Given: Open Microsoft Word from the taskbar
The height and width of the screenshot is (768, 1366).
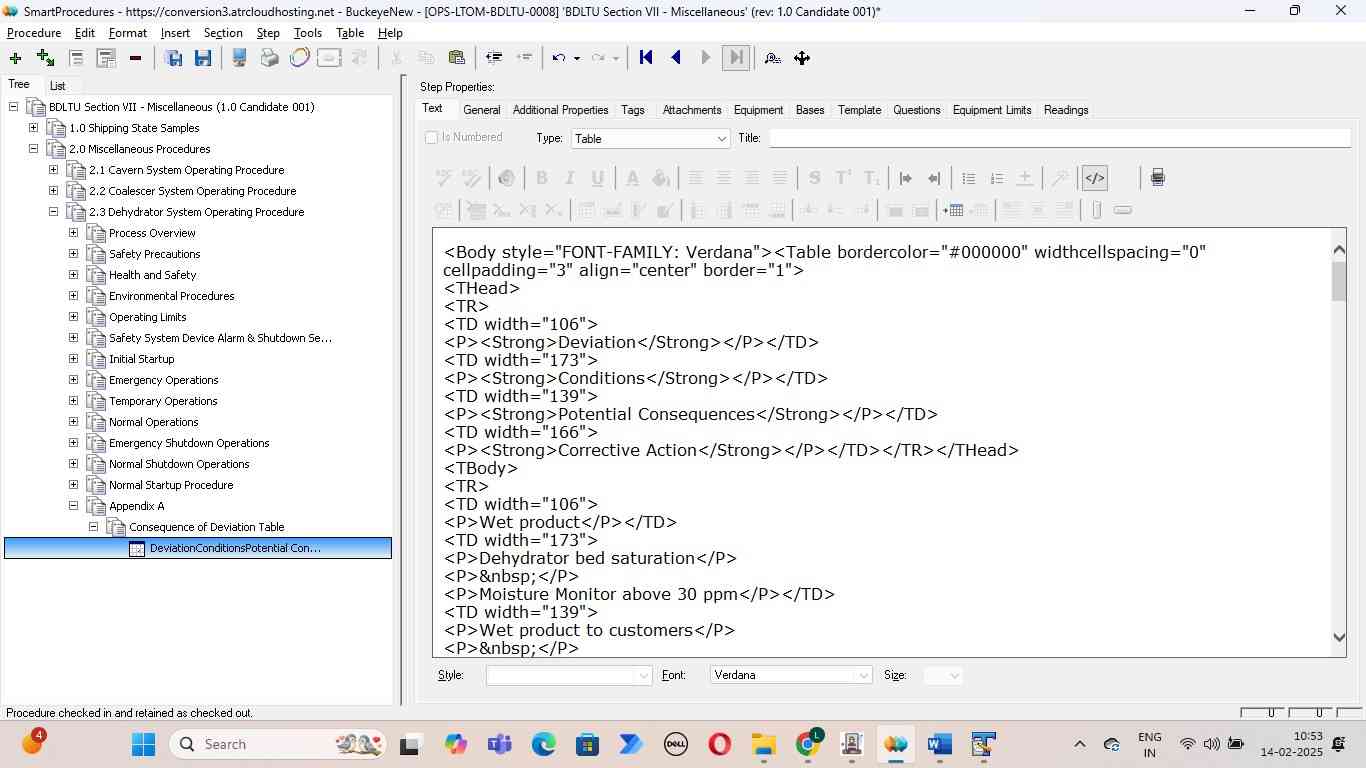Looking at the screenshot, I should click(x=939, y=745).
